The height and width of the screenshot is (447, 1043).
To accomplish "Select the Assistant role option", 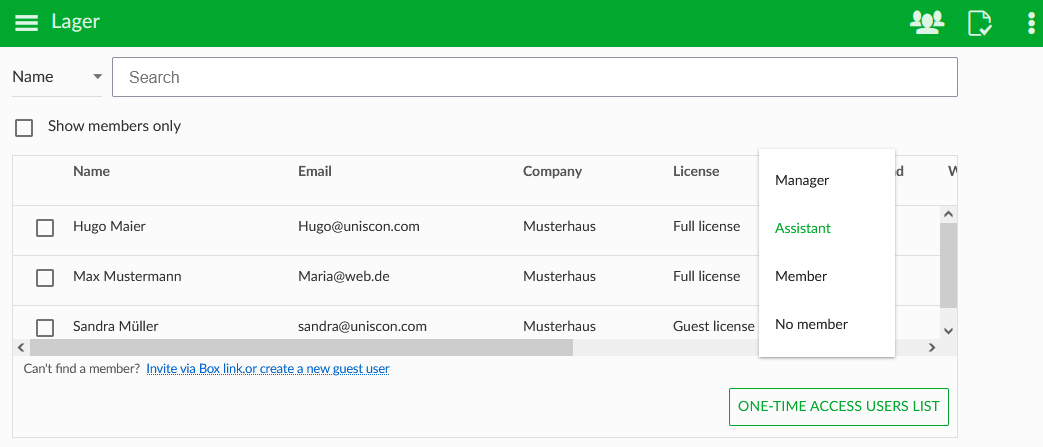I will [x=803, y=229].
